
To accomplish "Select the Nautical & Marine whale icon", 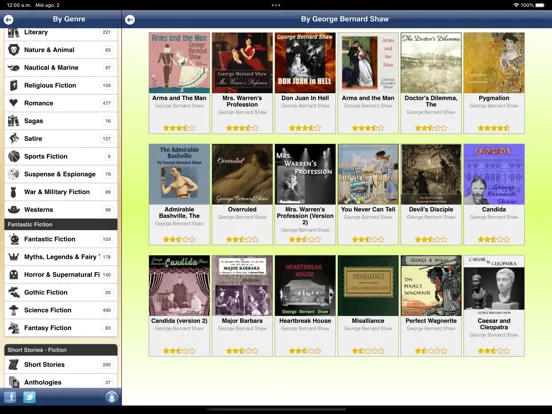I will coord(14,68).
